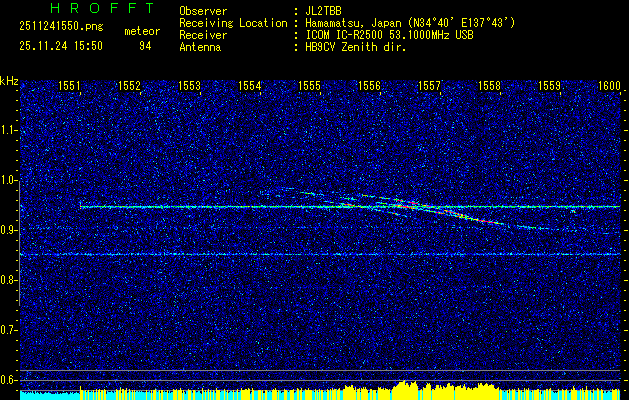
Task: Select the 1559 time marker
Action: coord(550,87)
